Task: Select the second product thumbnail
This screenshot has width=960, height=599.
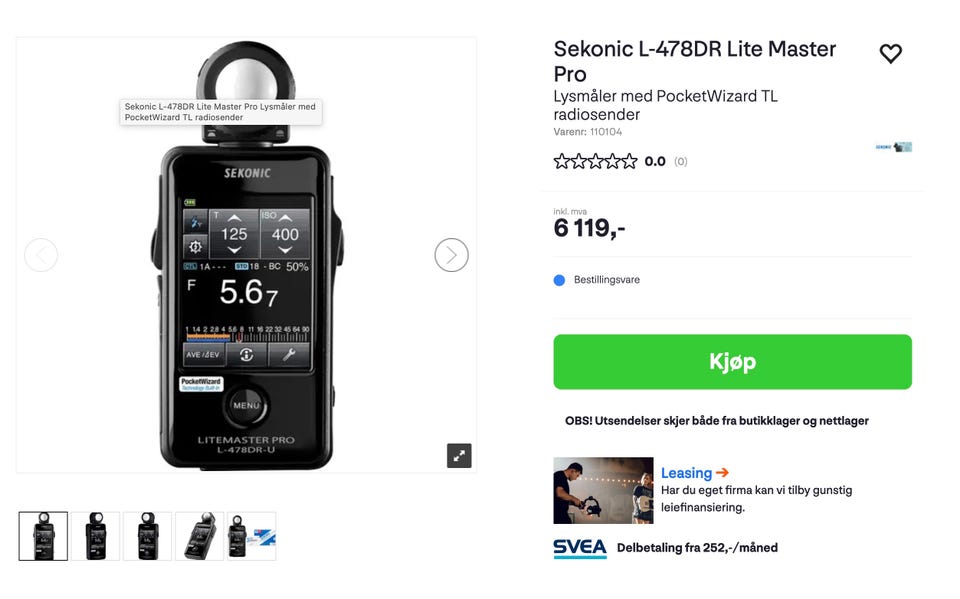Action: pyautogui.click(x=96, y=536)
